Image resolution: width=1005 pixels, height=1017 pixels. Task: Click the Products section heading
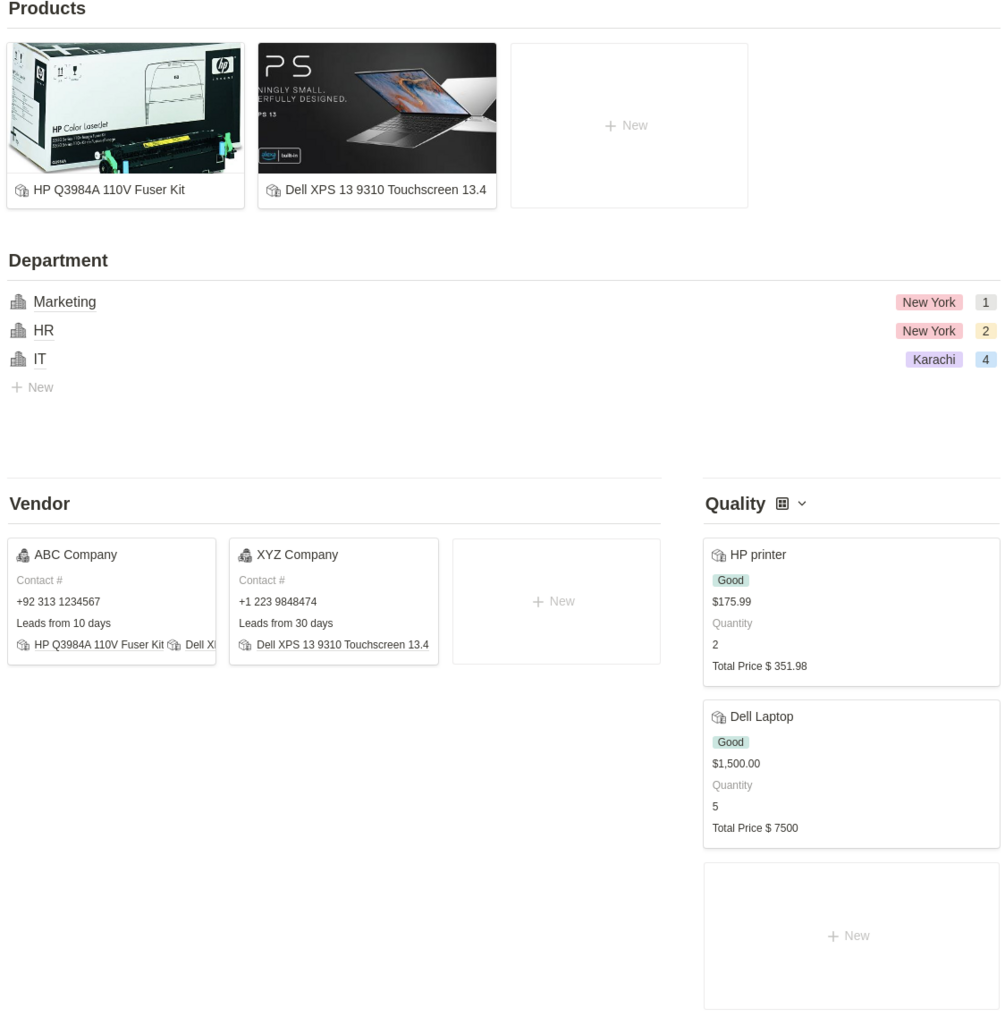47,8
